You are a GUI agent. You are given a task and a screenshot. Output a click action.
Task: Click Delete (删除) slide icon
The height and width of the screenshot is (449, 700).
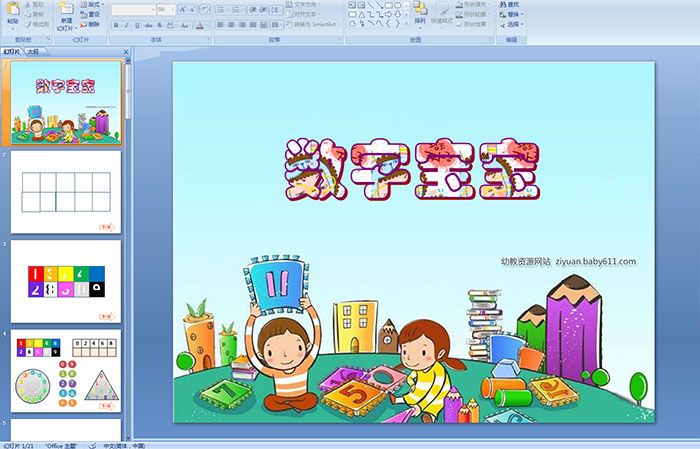pos(84,24)
